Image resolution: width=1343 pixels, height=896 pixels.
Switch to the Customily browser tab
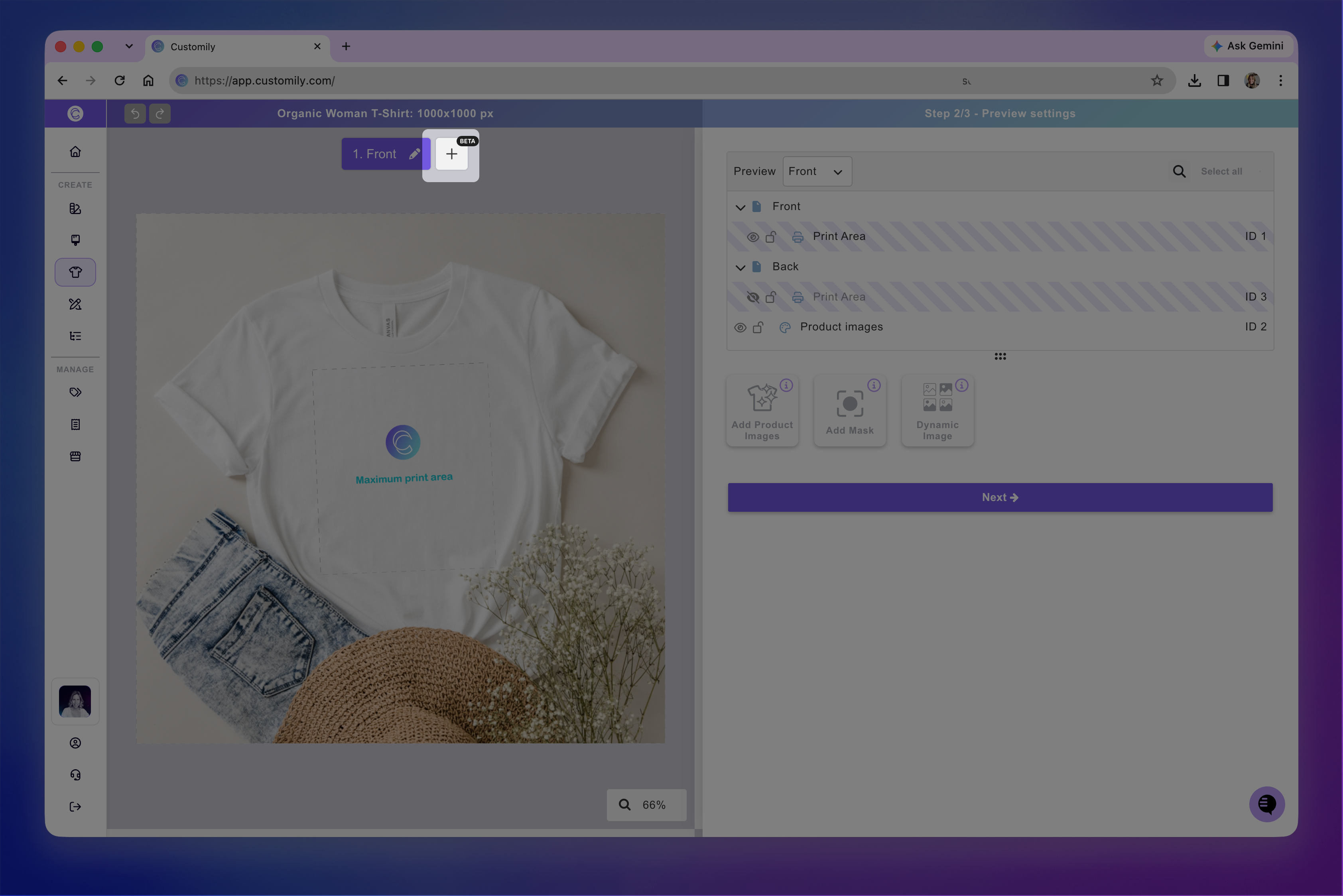click(x=237, y=47)
